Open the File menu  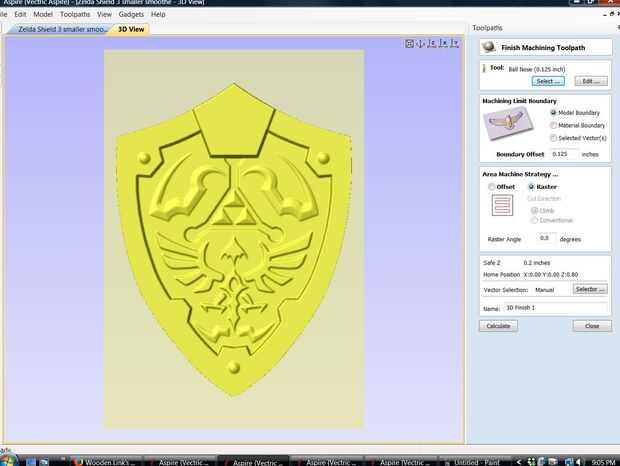tap(4, 14)
